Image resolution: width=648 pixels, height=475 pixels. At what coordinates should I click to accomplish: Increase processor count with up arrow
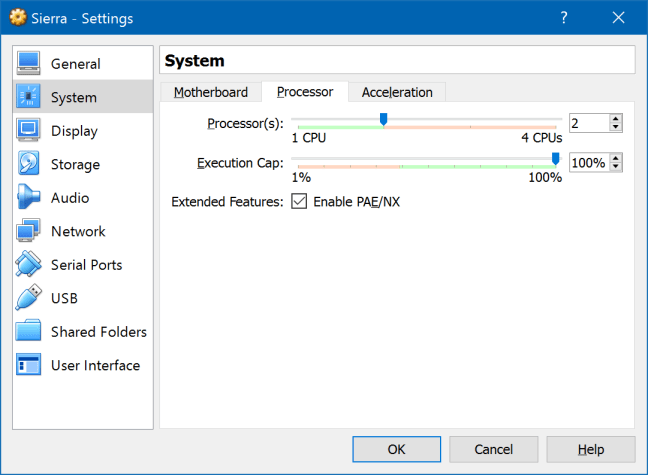(615, 118)
